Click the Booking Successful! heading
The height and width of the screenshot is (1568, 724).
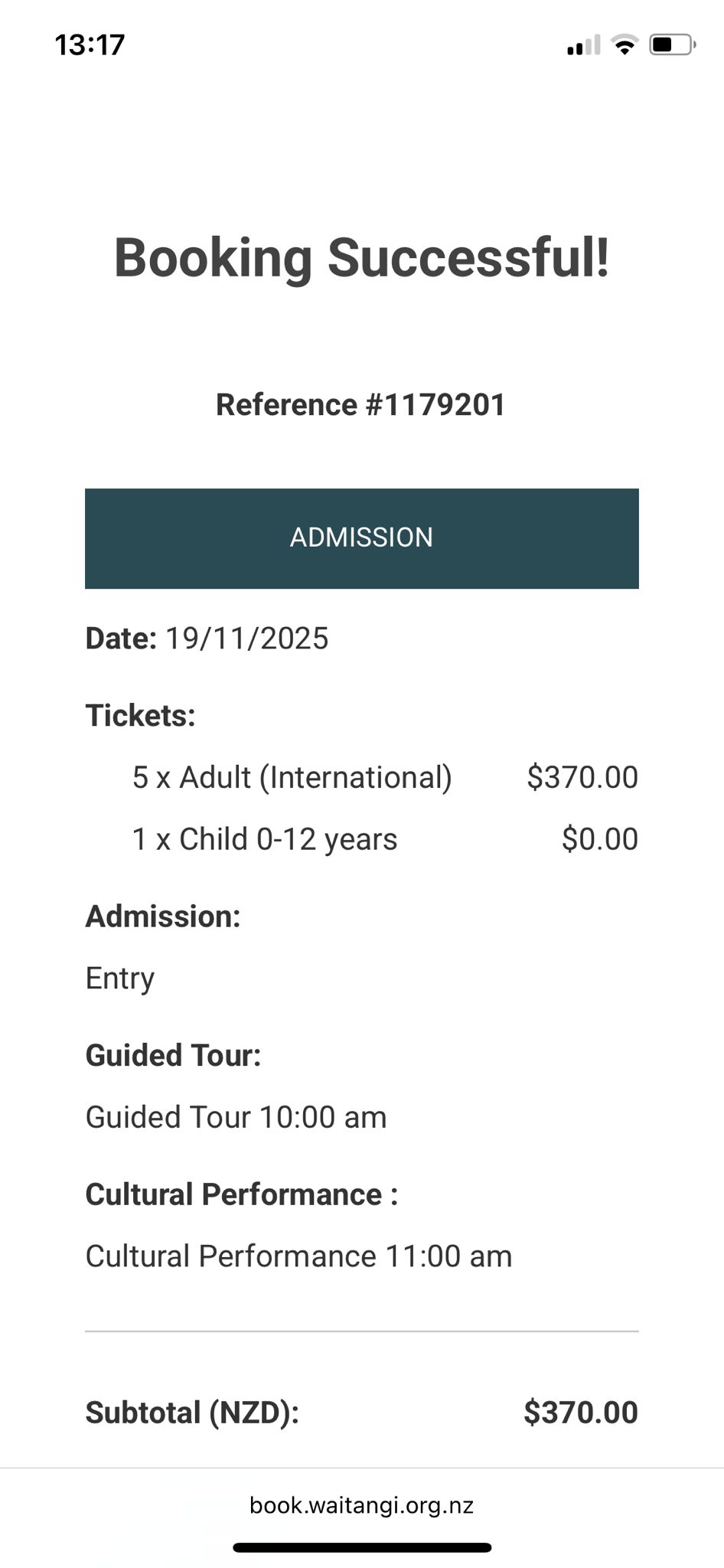click(x=362, y=258)
